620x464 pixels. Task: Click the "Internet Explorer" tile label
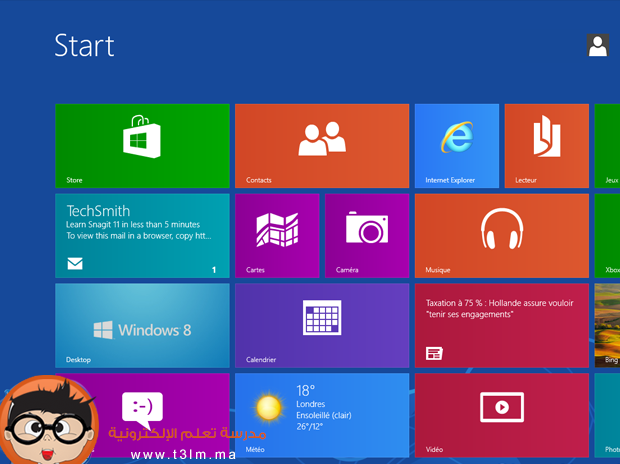450,180
